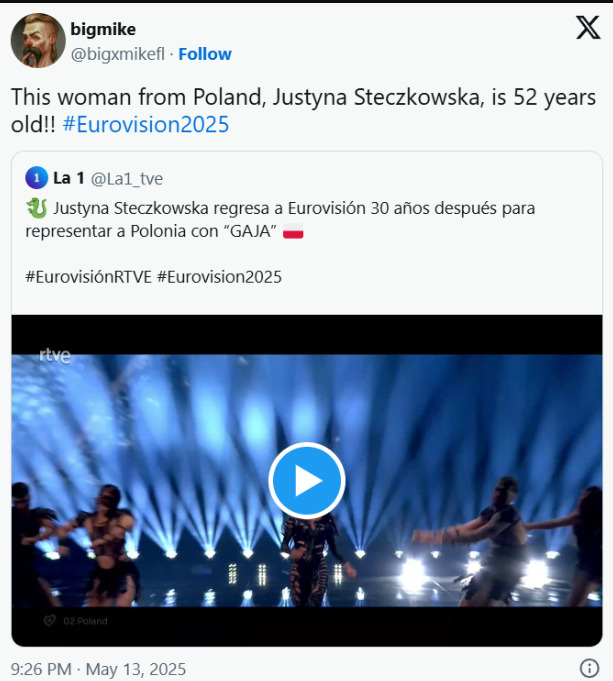Click the rtve watermark on video

[x=55, y=354]
